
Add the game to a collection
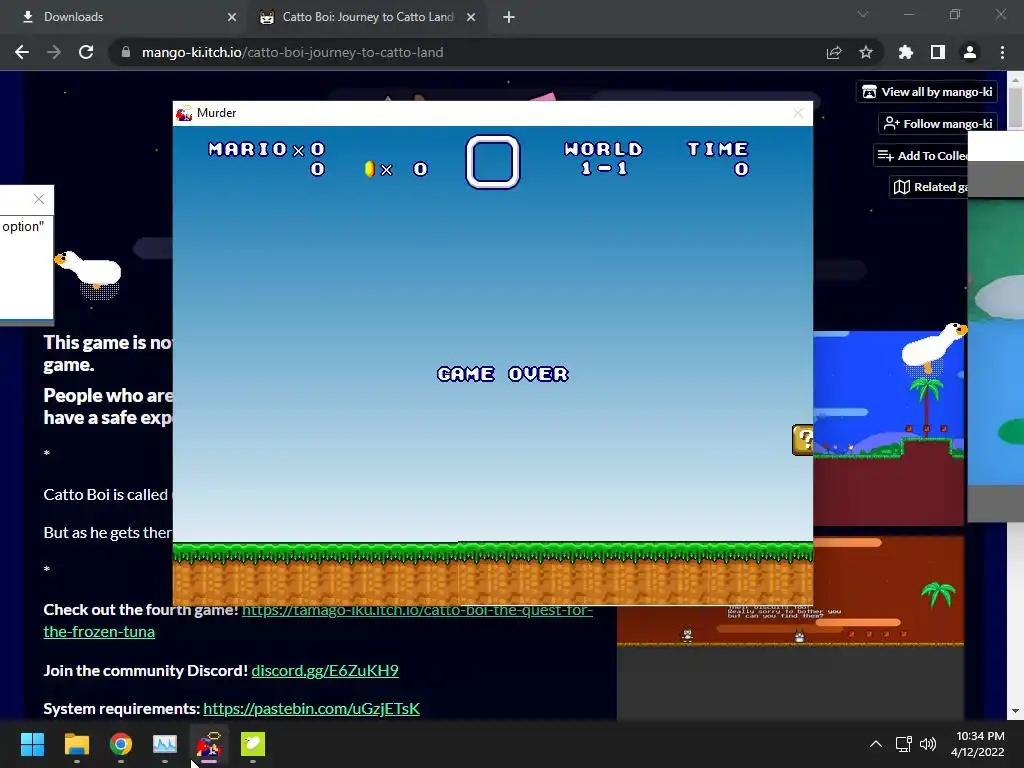pos(921,155)
